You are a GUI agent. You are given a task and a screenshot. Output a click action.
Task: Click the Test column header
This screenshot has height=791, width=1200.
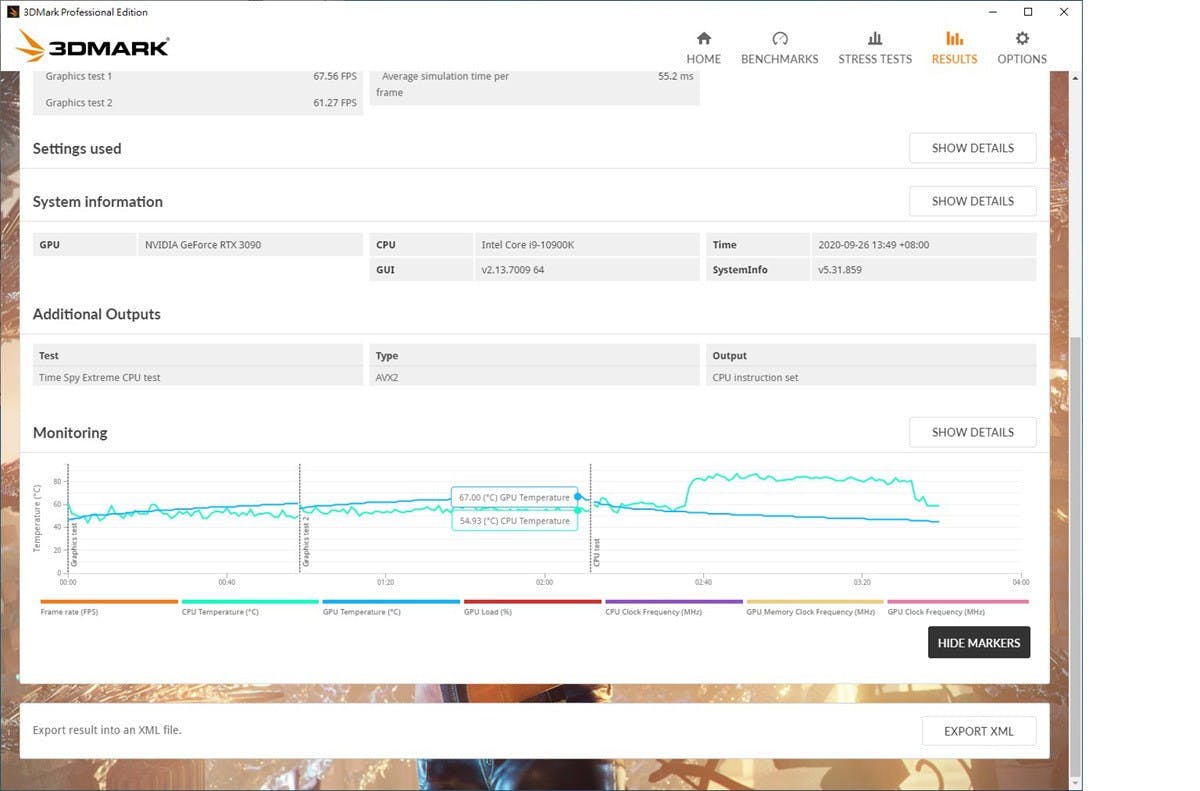coord(198,355)
